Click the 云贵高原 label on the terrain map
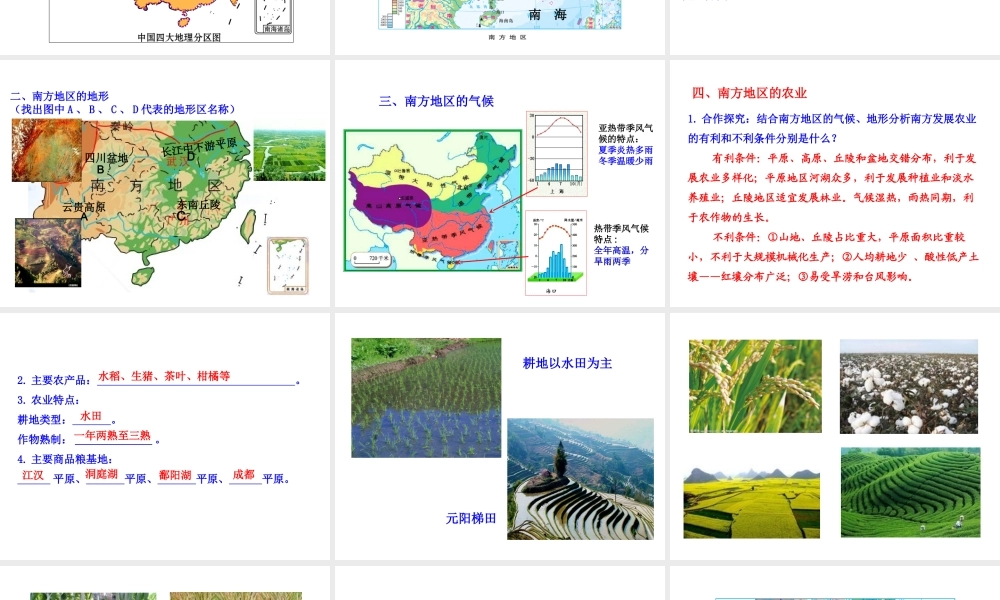 pyautogui.click(x=84, y=207)
